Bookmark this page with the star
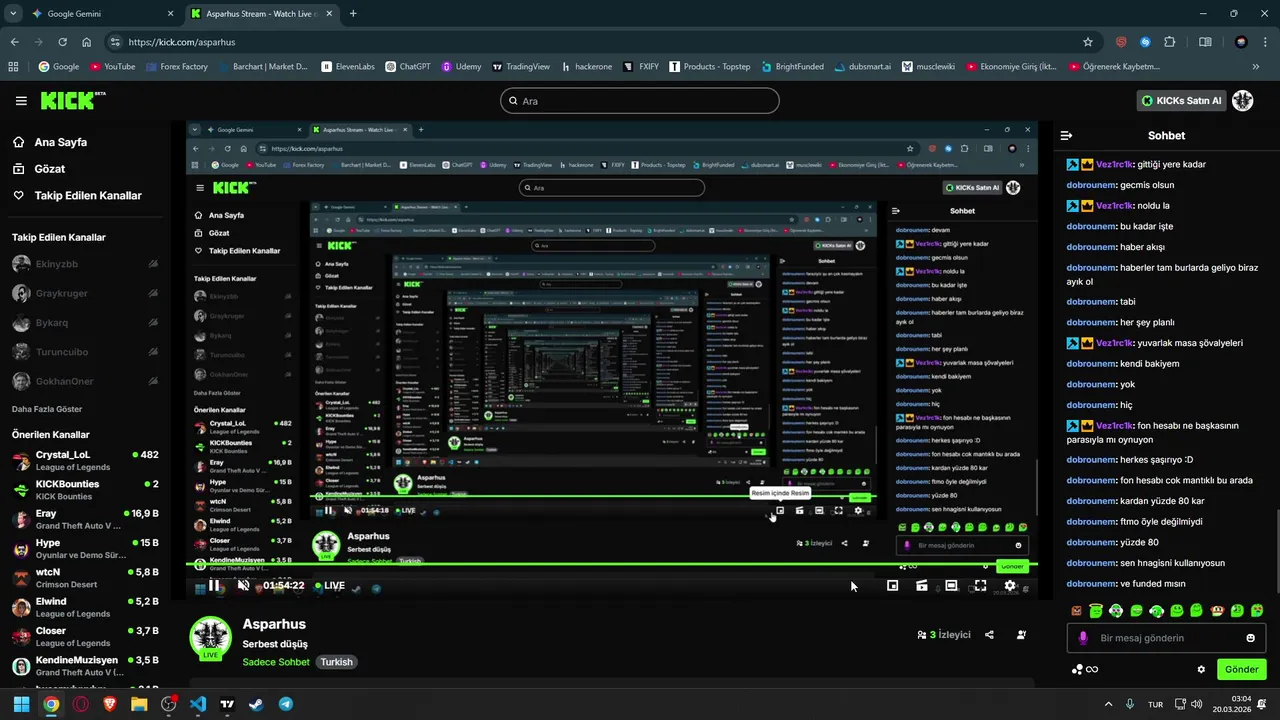Image resolution: width=1280 pixels, height=720 pixels. click(x=1088, y=42)
